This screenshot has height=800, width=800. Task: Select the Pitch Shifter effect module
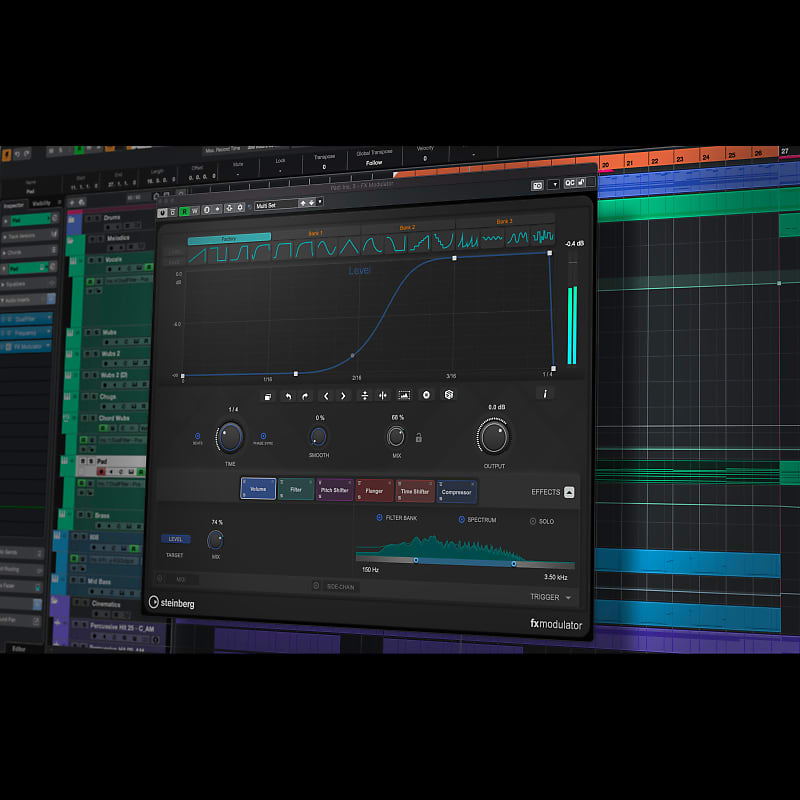point(335,490)
